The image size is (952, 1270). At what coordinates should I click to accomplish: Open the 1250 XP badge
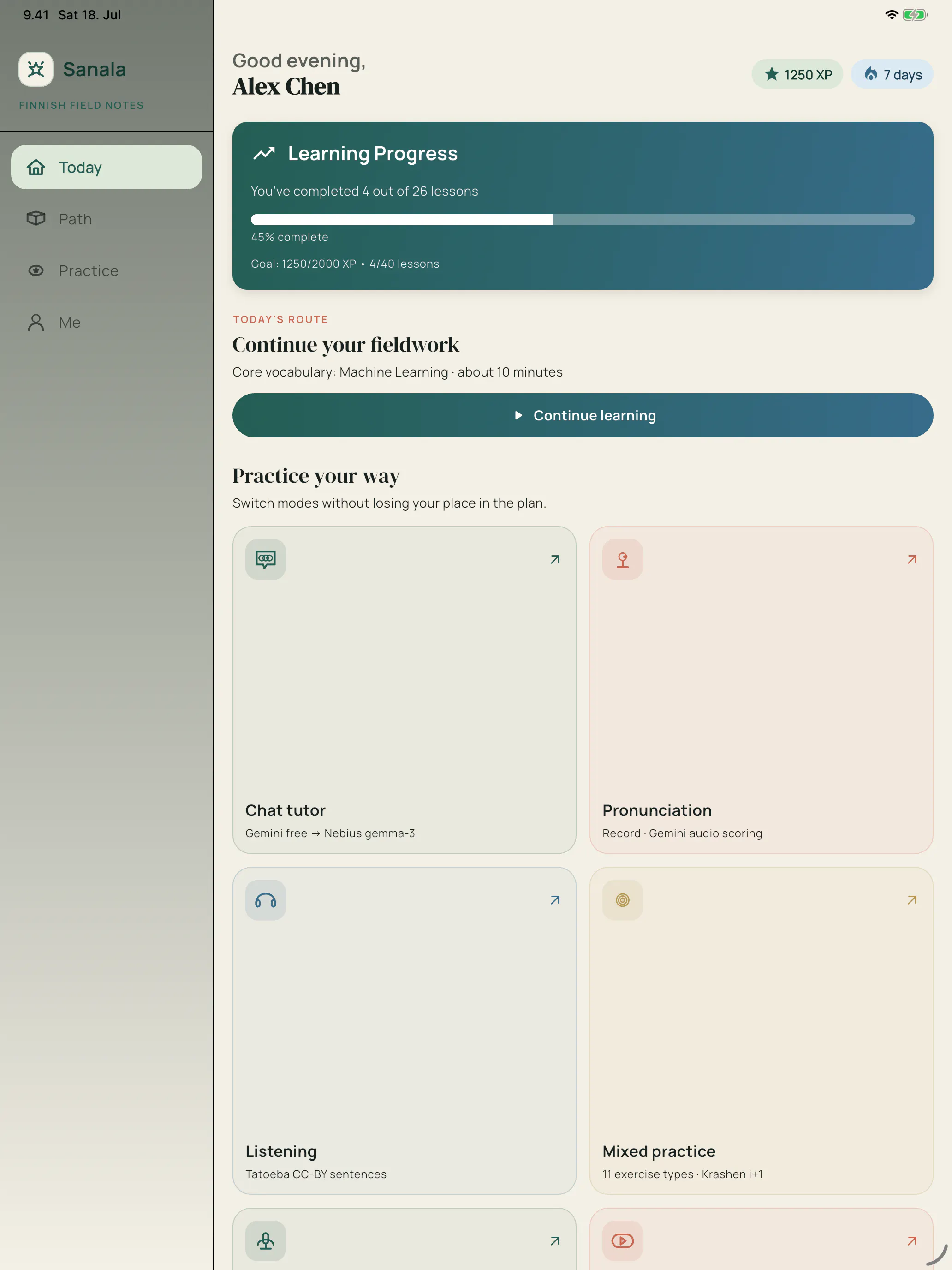coord(797,74)
